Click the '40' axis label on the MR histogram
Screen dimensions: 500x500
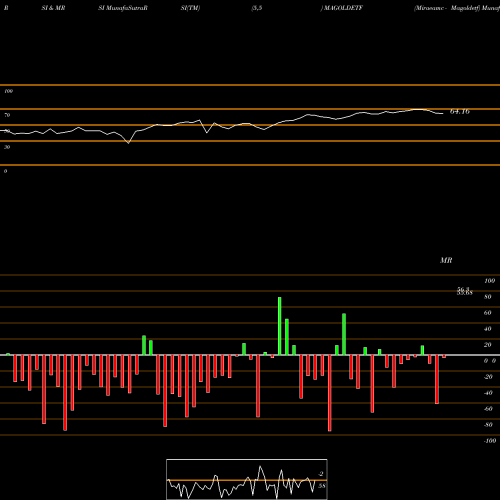coord(487,329)
